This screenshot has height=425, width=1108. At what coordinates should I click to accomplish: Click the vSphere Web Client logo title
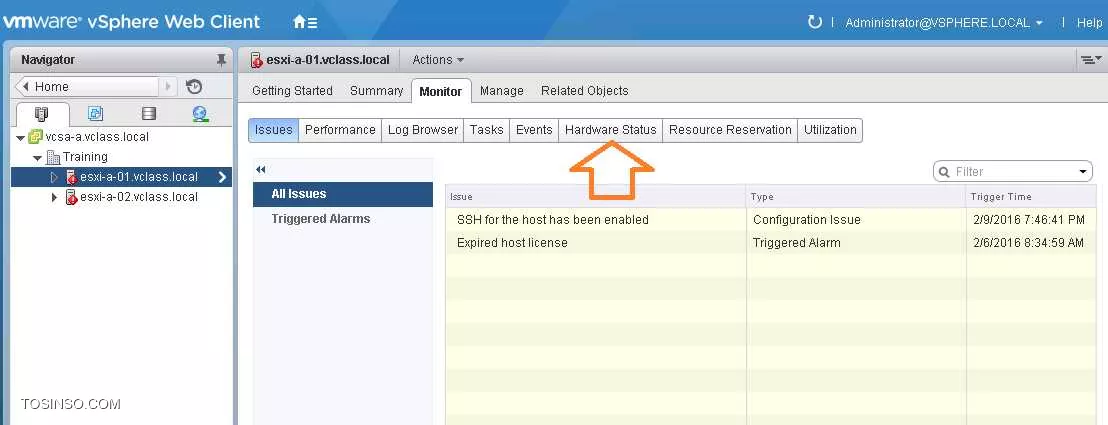click(131, 21)
